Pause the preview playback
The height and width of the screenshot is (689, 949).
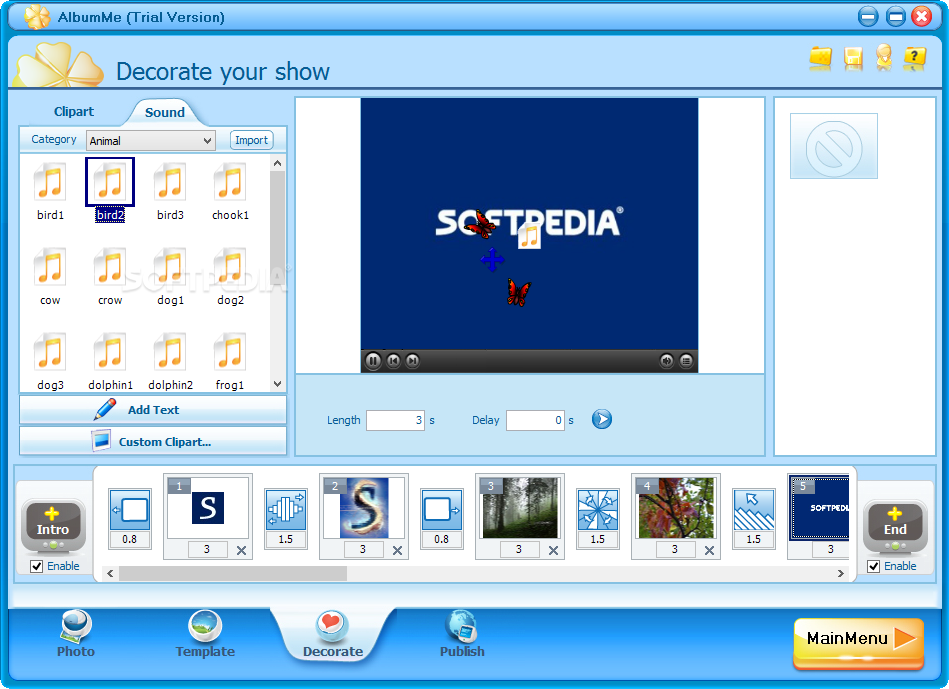373,361
